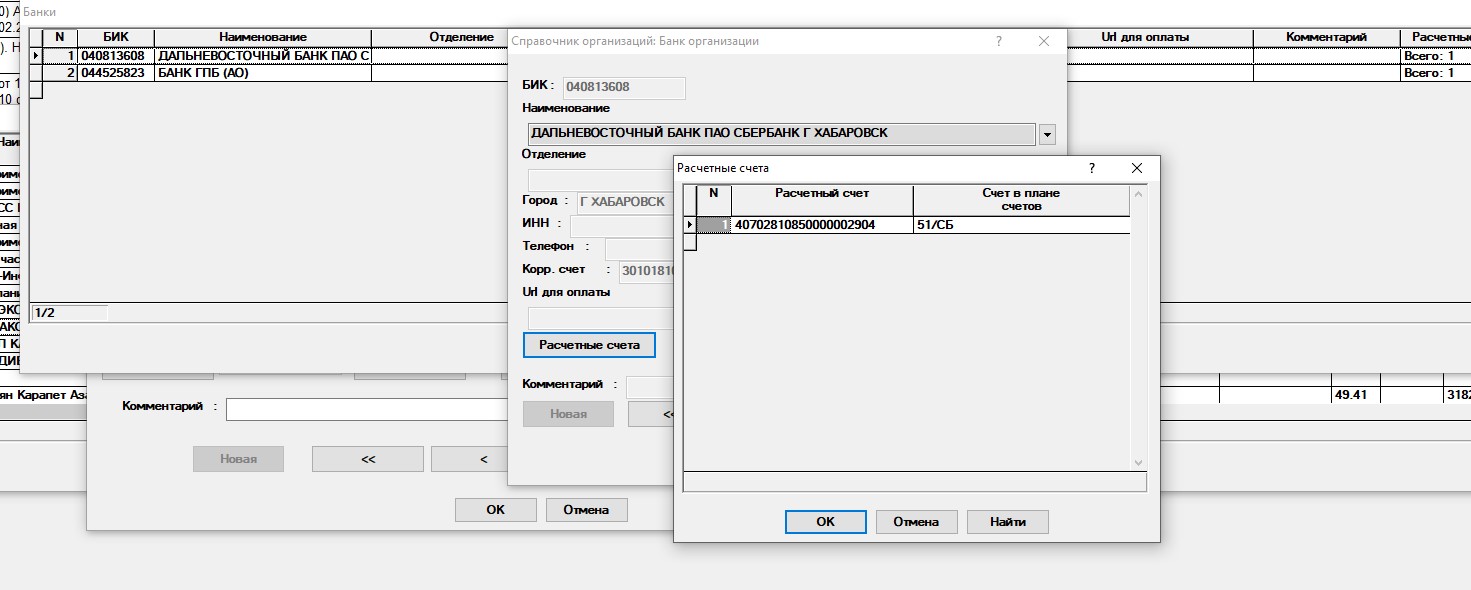Select account number 40702810850000002904 cell
The height and width of the screenshot is (590, 1471).
[822, 225]
